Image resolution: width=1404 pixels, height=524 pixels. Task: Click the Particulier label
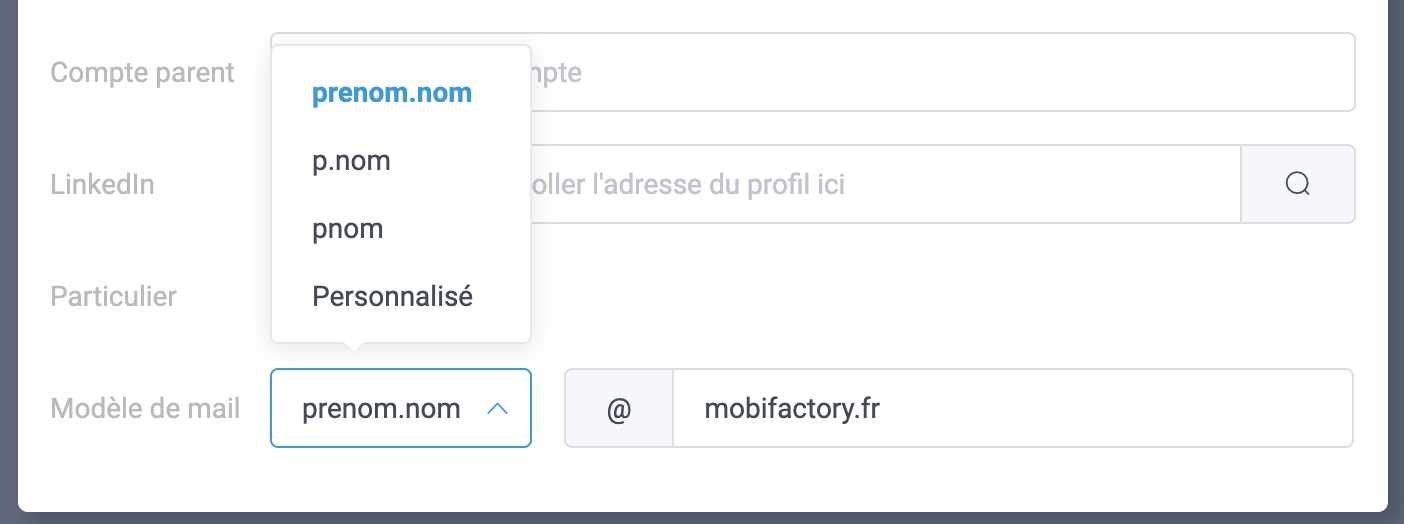click(x=113, y=297)
